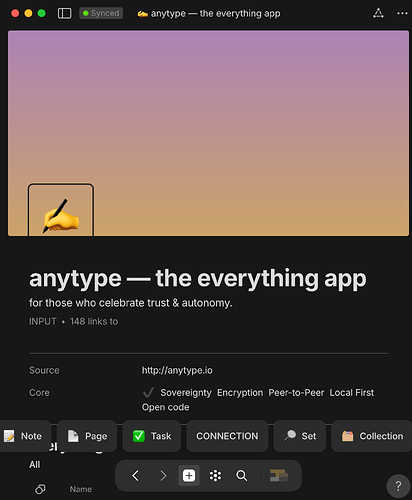
Task: Open the All view dropdown
Action: (x=35, y=464)
